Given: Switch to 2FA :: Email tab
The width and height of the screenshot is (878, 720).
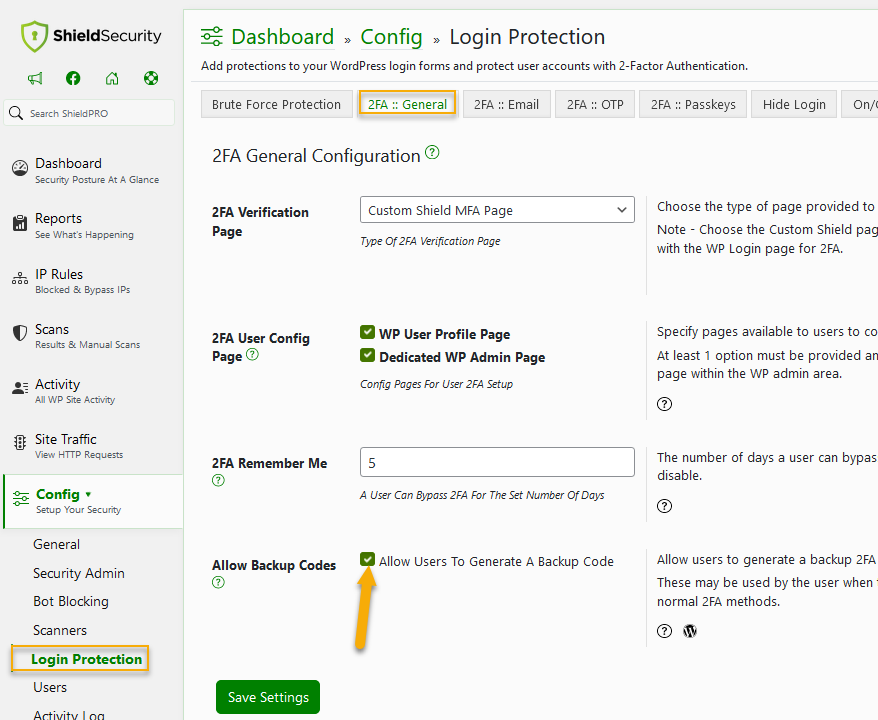Looking at the screenshot, I should click(507, 105).
